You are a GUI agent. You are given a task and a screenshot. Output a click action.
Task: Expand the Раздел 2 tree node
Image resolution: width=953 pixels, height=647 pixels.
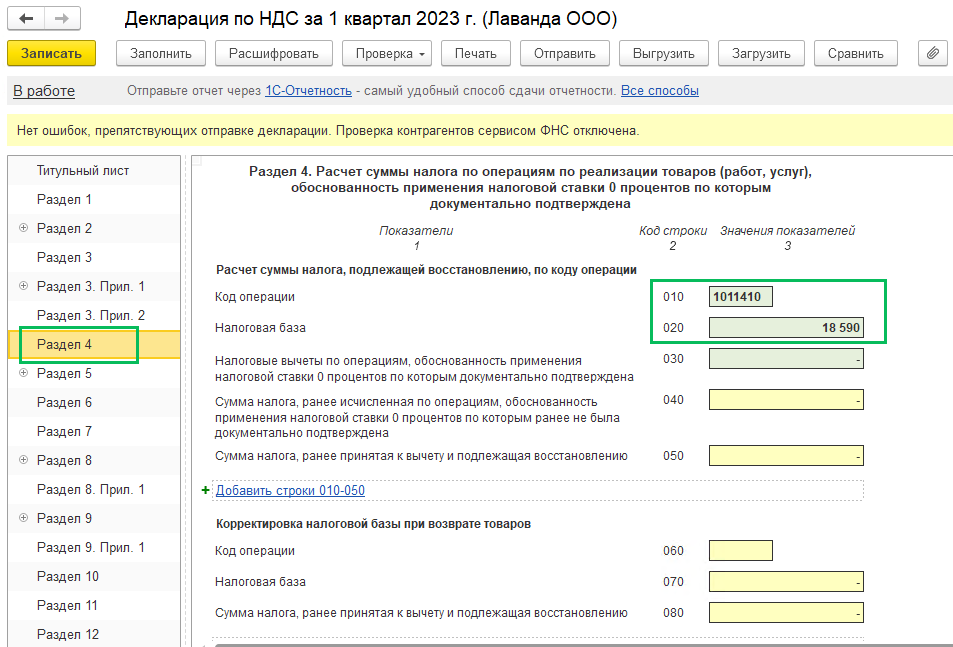24,228
